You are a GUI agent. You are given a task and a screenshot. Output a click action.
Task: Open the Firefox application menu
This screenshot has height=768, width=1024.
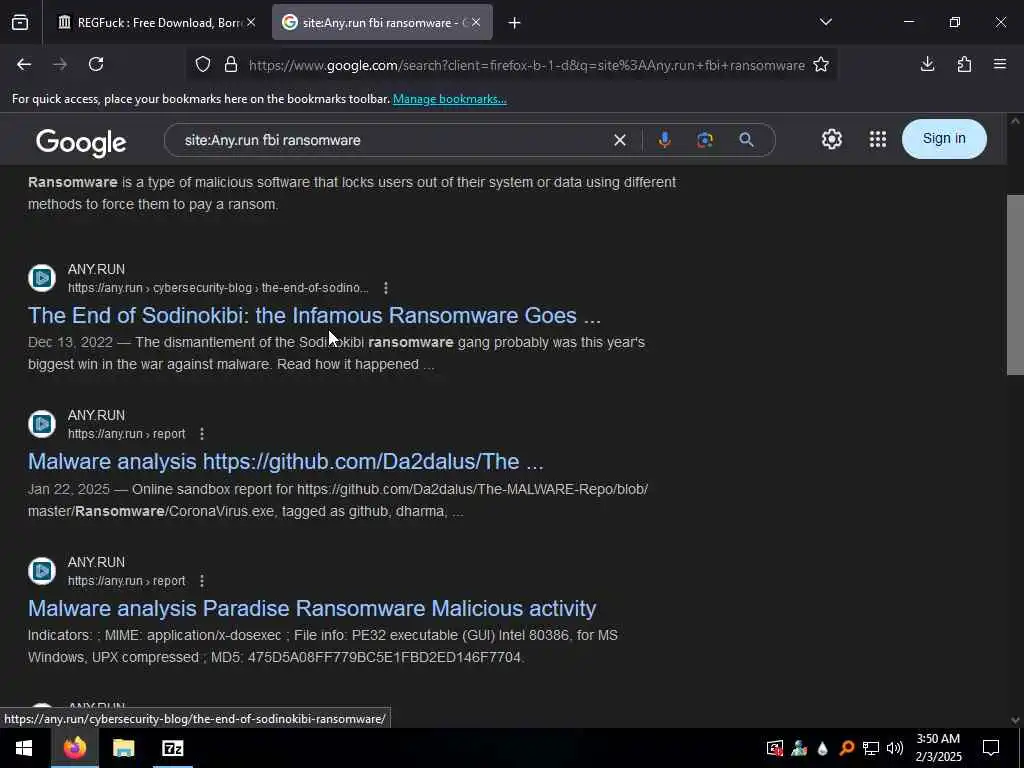[x=1000, y=64]
